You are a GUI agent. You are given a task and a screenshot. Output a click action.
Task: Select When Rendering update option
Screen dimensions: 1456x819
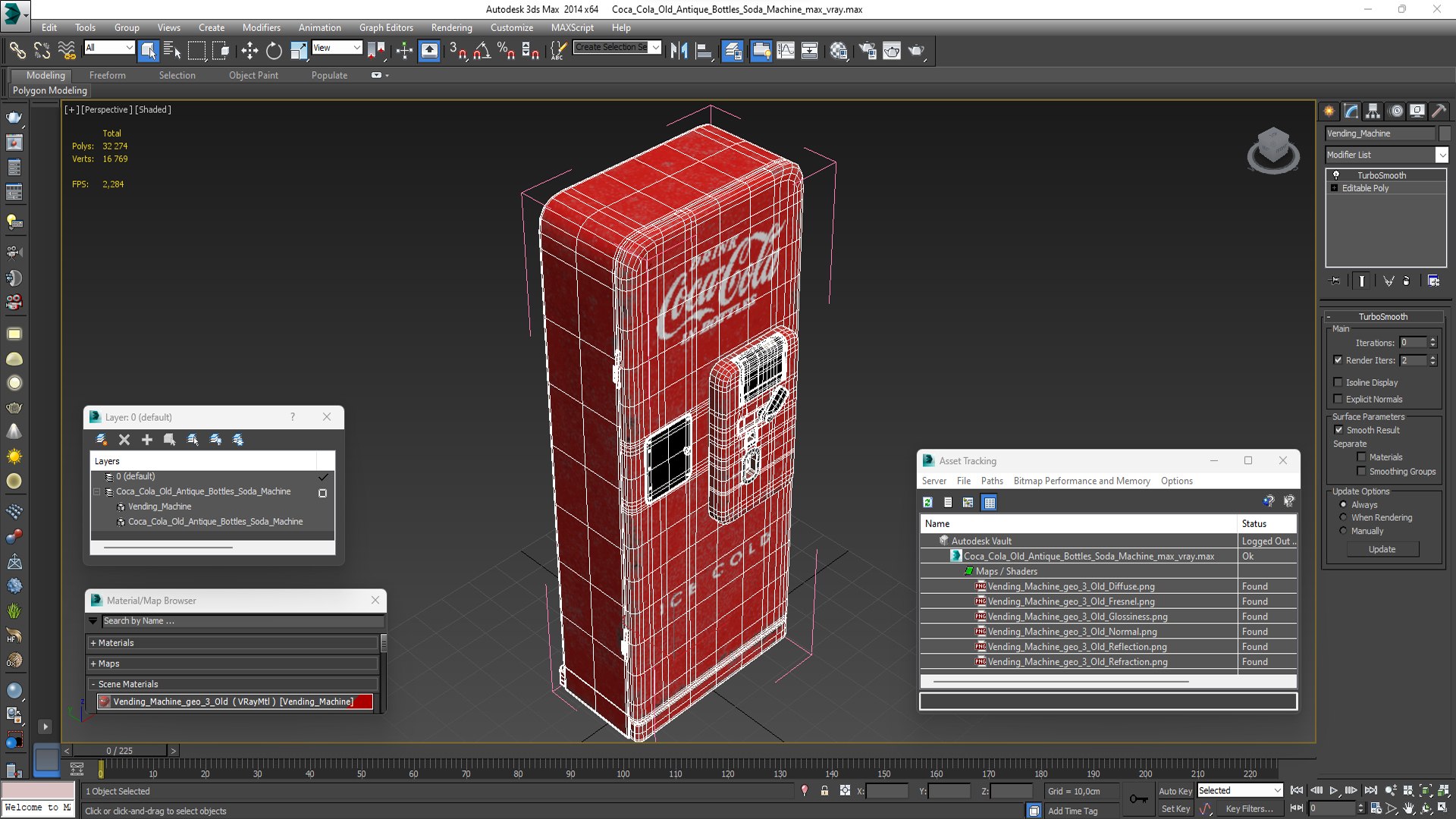click(1343, 517)
